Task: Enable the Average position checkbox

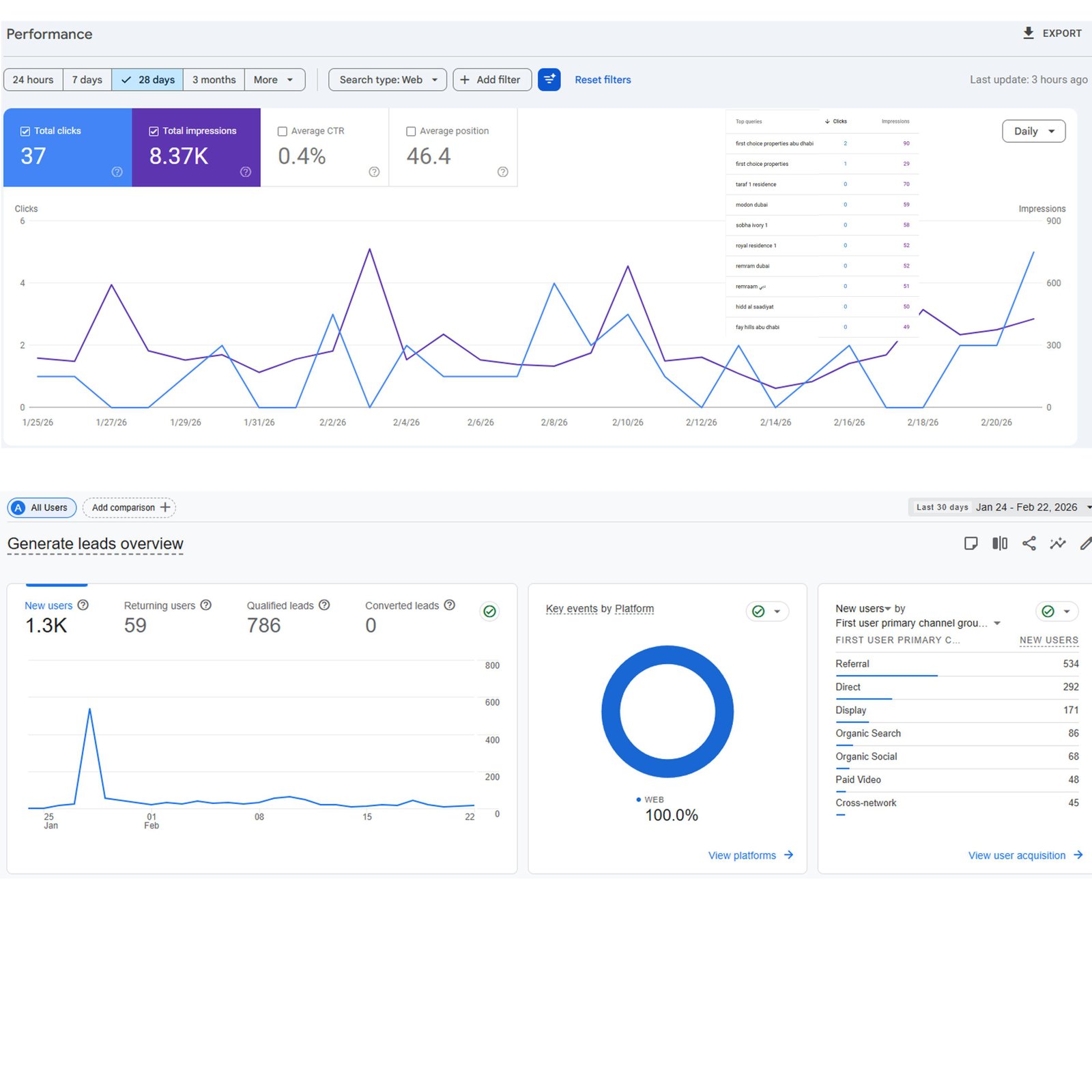Action: point(411,132)
